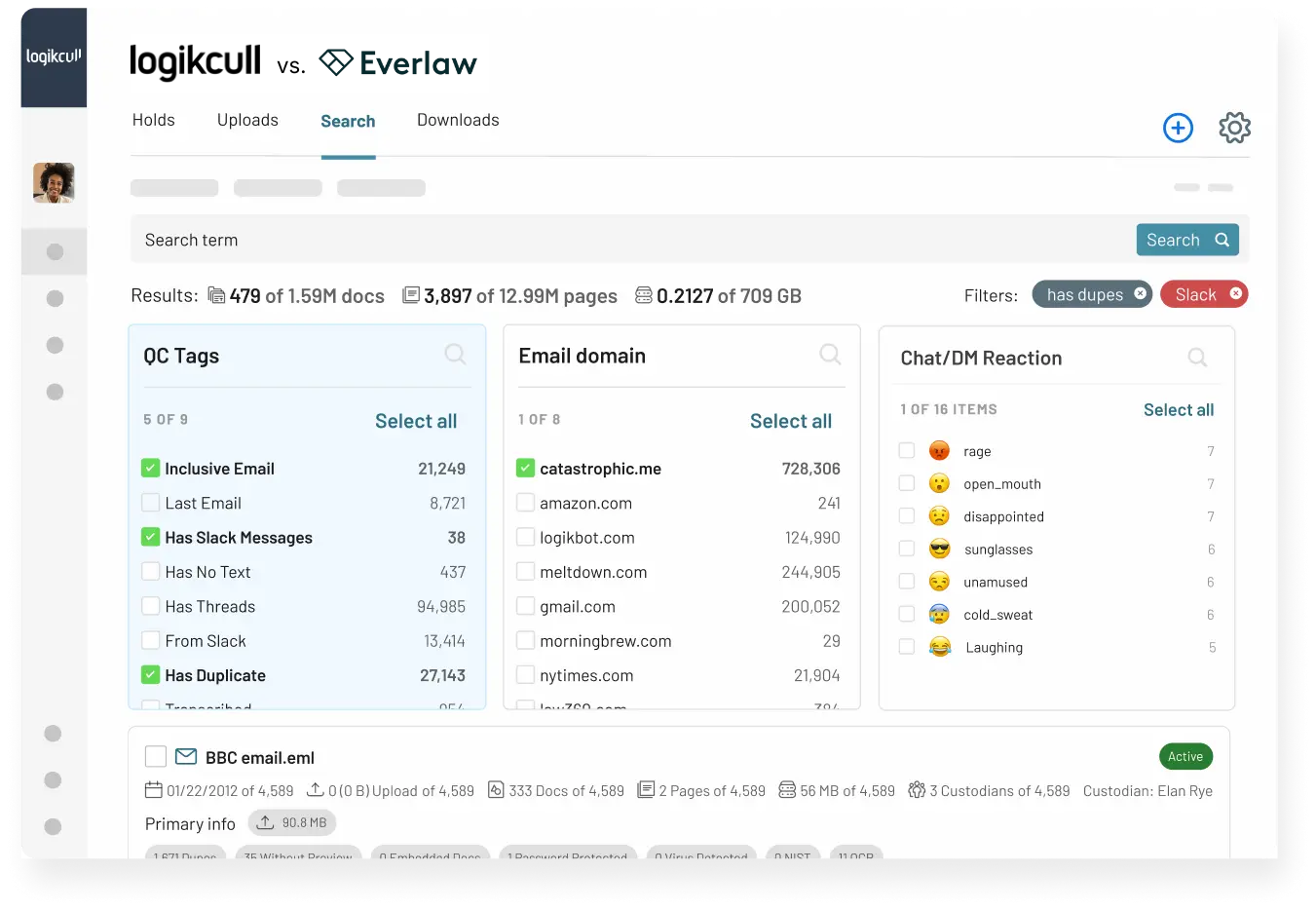Image resolution: width=1316 pixels, height=910 pixels.
Task: Remove the 'Slack' filter chip
Action: tap(1235, 293)
